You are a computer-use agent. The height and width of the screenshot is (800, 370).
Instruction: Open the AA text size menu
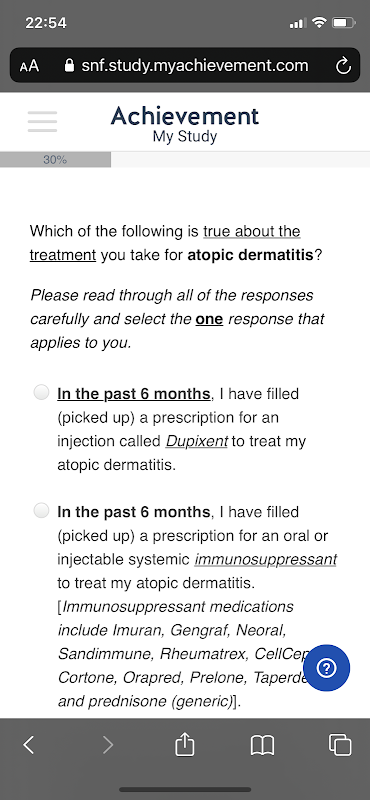[x=29, y=66]
